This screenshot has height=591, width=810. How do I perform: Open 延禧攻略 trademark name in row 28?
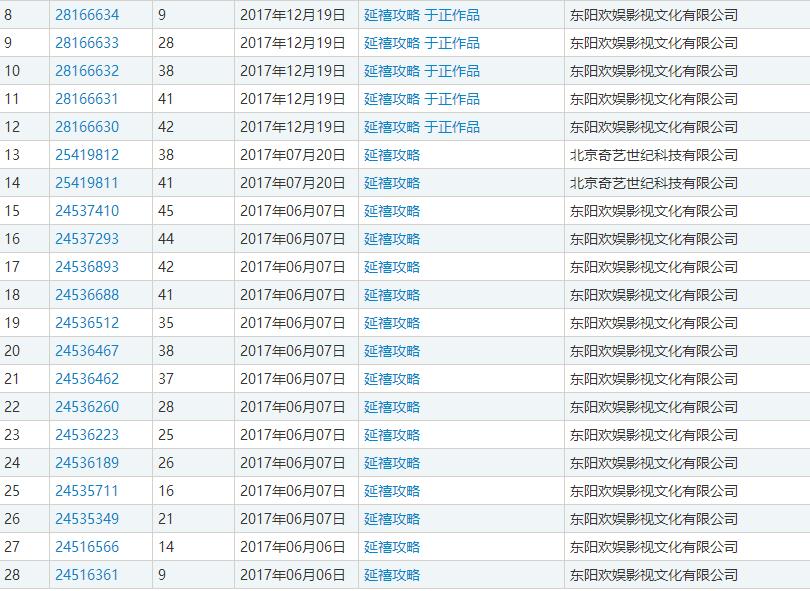(x=392, y=575)
